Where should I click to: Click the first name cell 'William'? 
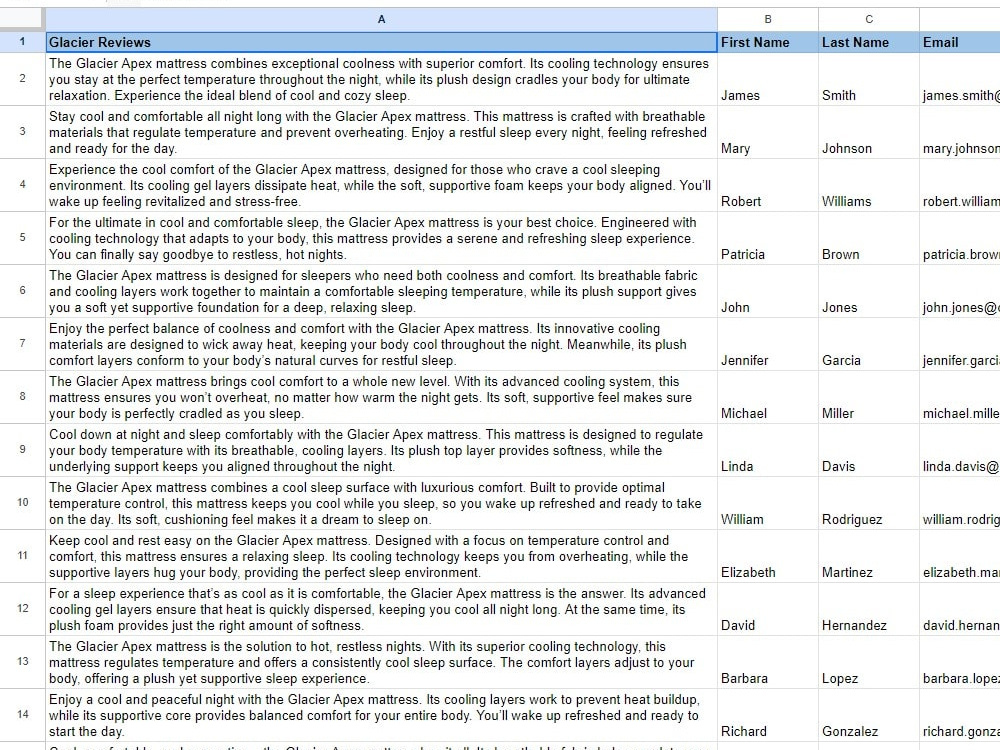768,503
